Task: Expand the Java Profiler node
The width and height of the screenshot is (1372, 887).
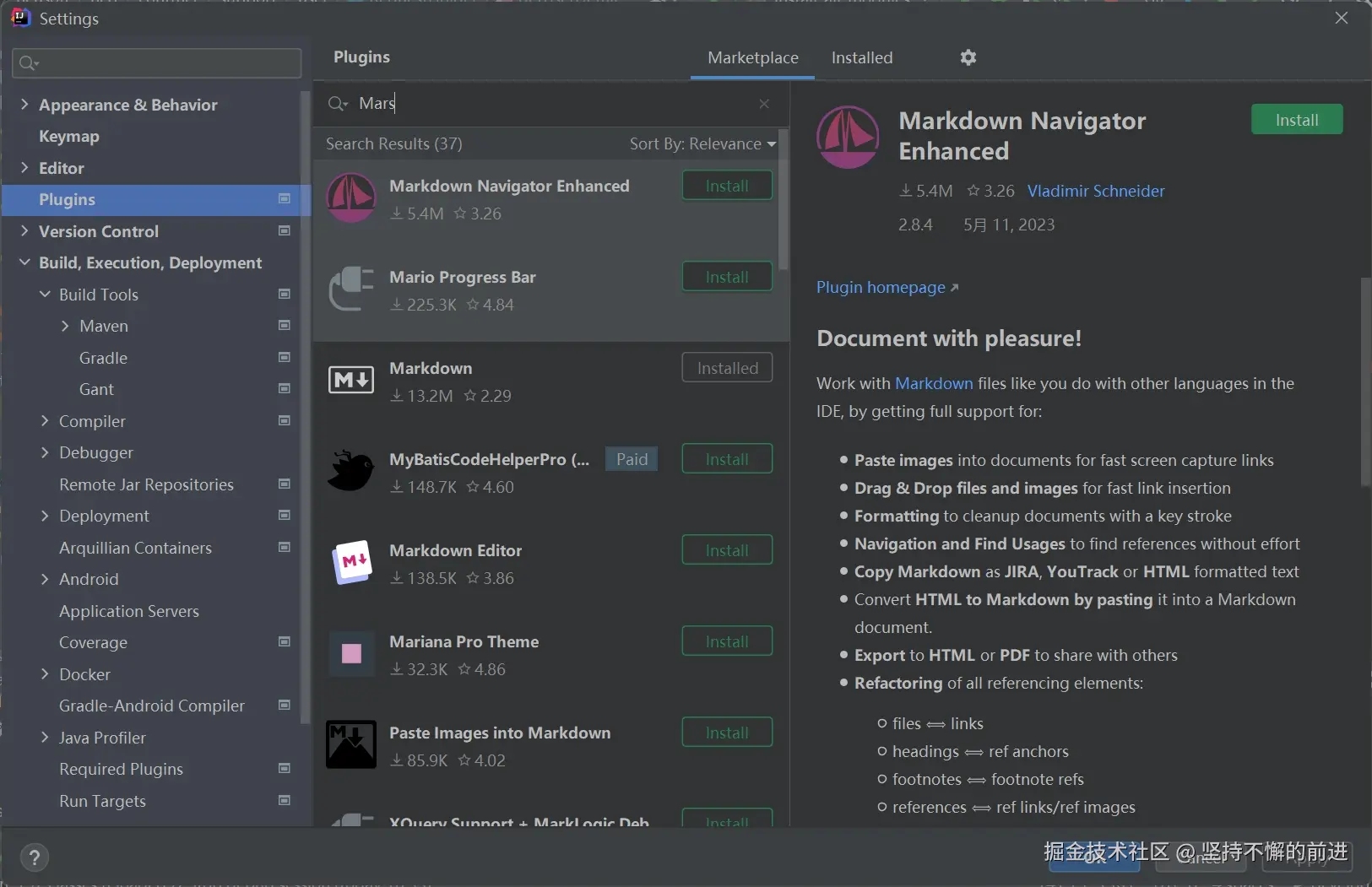Action: click(x=45, y=738)
